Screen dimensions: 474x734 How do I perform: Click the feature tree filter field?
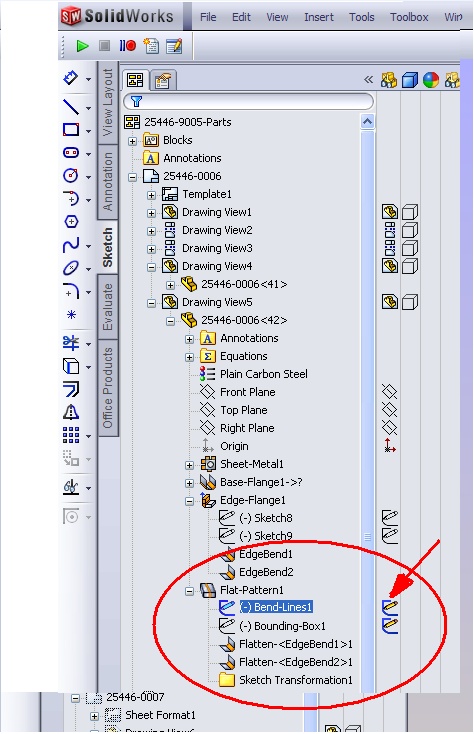tap(248, 101)
